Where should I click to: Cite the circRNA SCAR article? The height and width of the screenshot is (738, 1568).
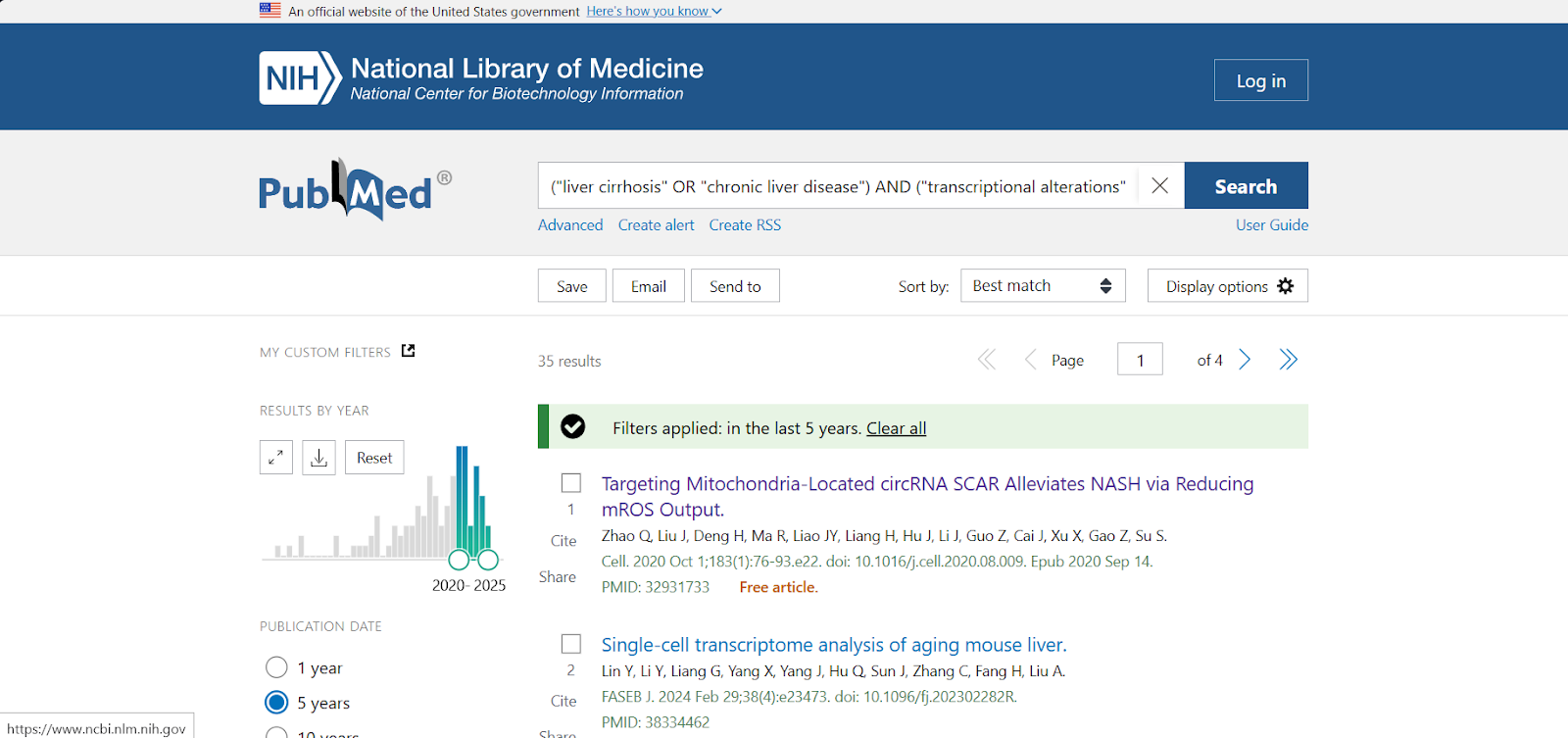[563, 540]
